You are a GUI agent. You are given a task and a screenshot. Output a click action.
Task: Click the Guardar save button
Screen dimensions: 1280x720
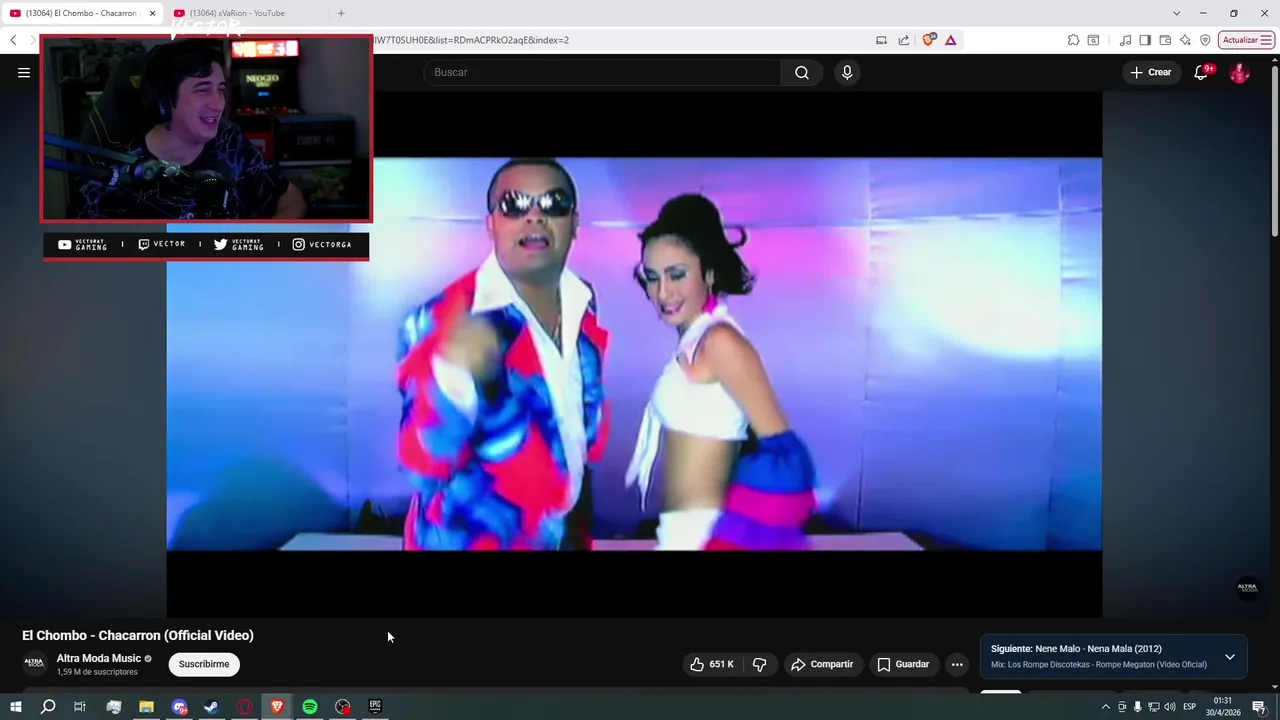click(x=903, y=664)
